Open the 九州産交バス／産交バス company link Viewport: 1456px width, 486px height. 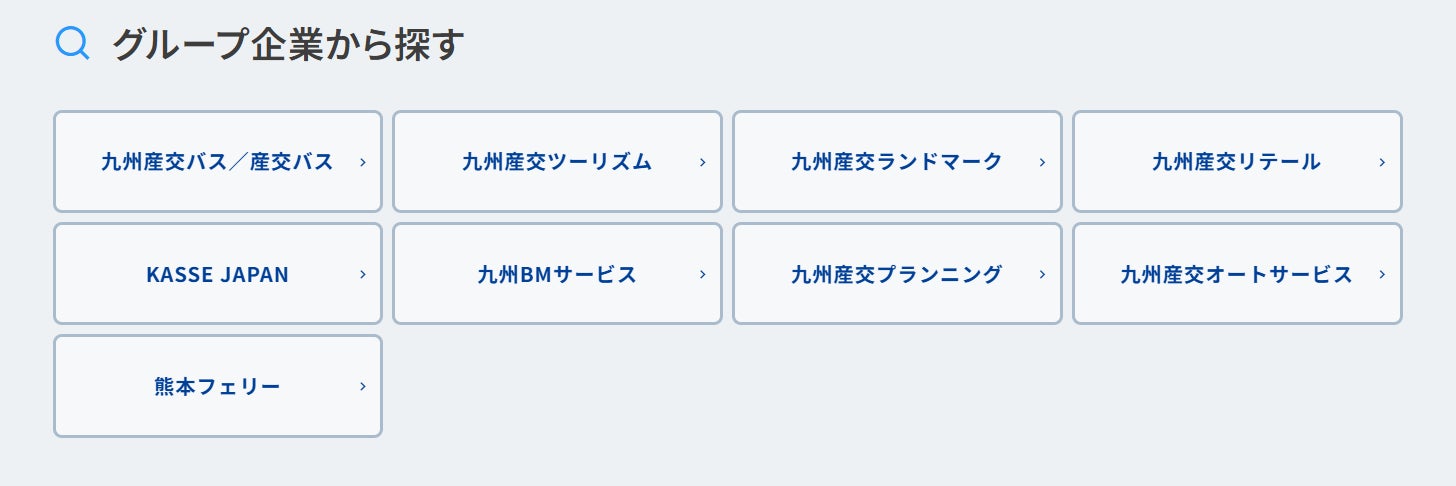pyautogui.click(x=218, y=161)
